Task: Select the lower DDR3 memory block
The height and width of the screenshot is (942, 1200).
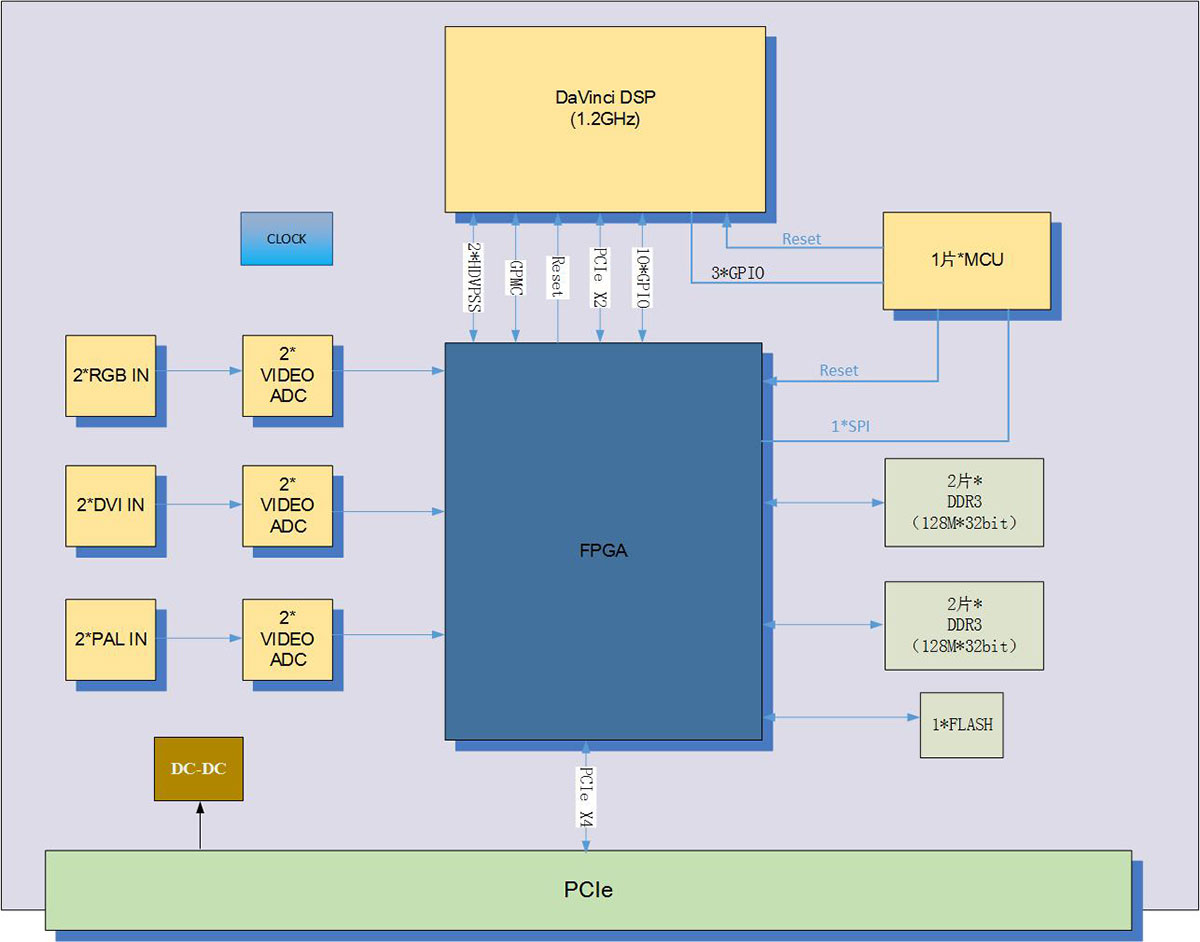Action: 963,625
